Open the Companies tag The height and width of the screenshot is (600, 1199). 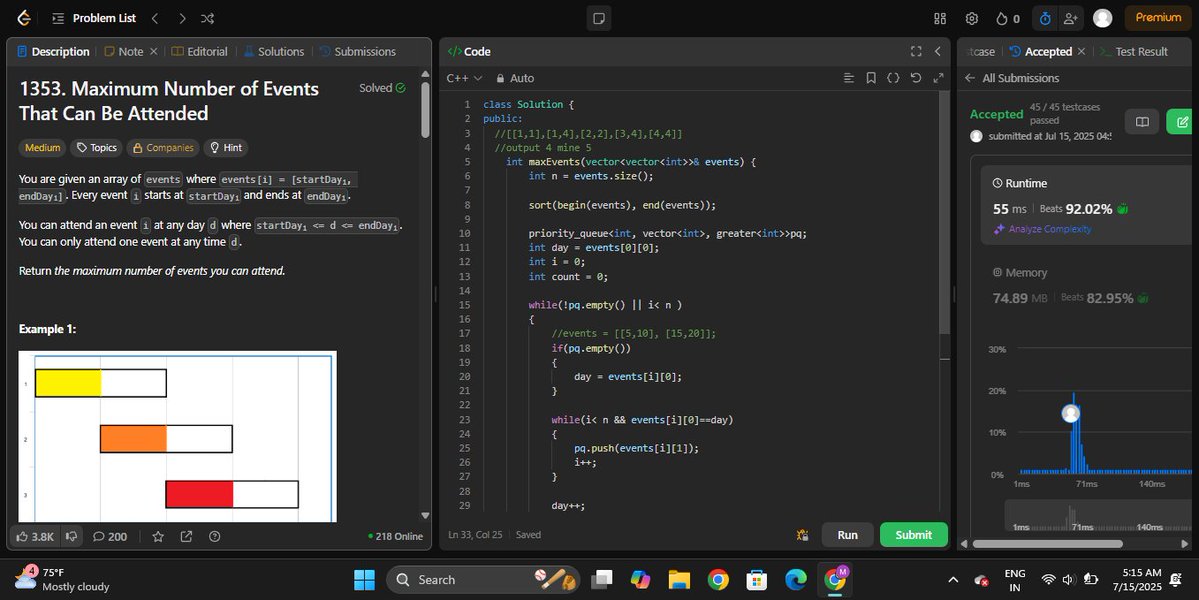pos(163,148)
